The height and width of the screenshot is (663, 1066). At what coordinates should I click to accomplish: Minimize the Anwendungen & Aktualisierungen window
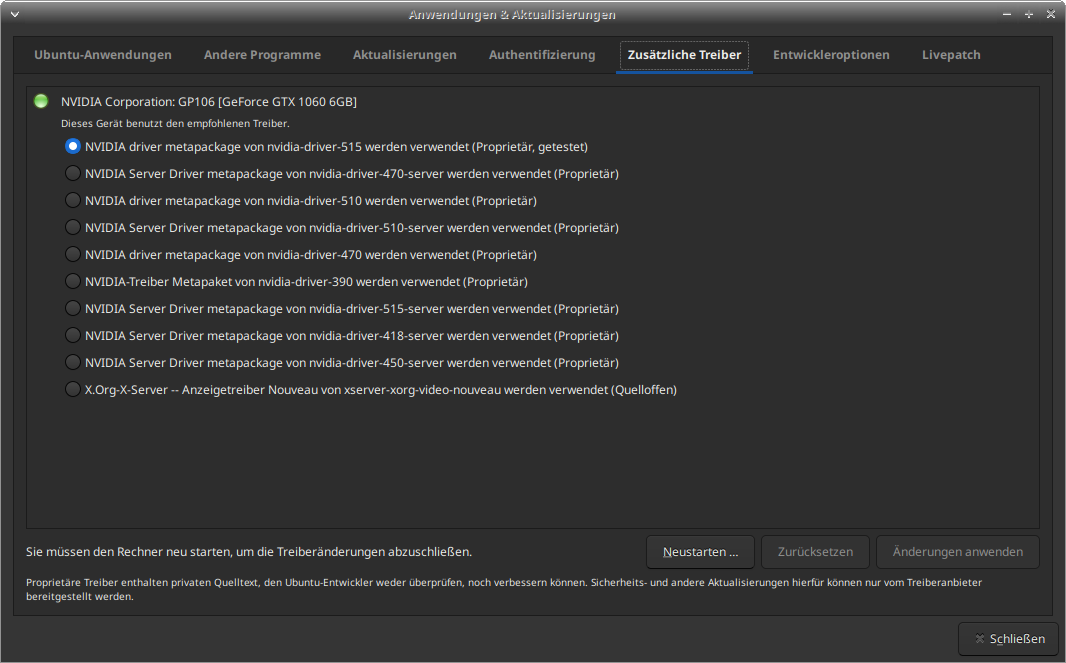(1007, 14)
